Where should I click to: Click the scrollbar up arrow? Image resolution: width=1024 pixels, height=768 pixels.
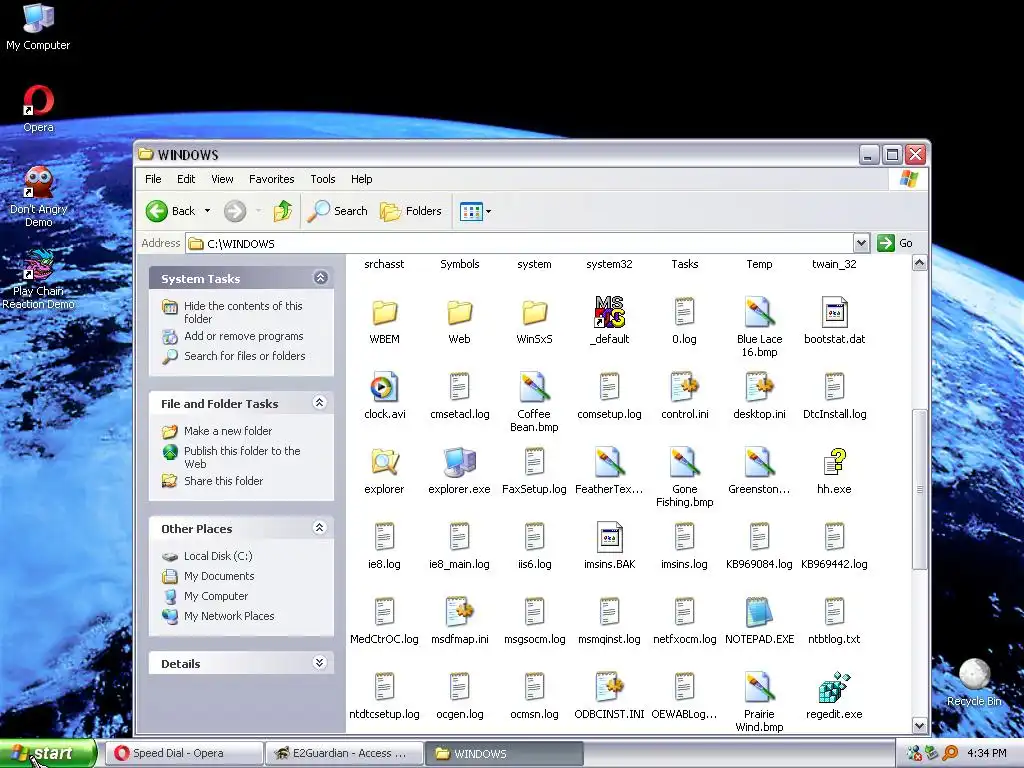920,263
